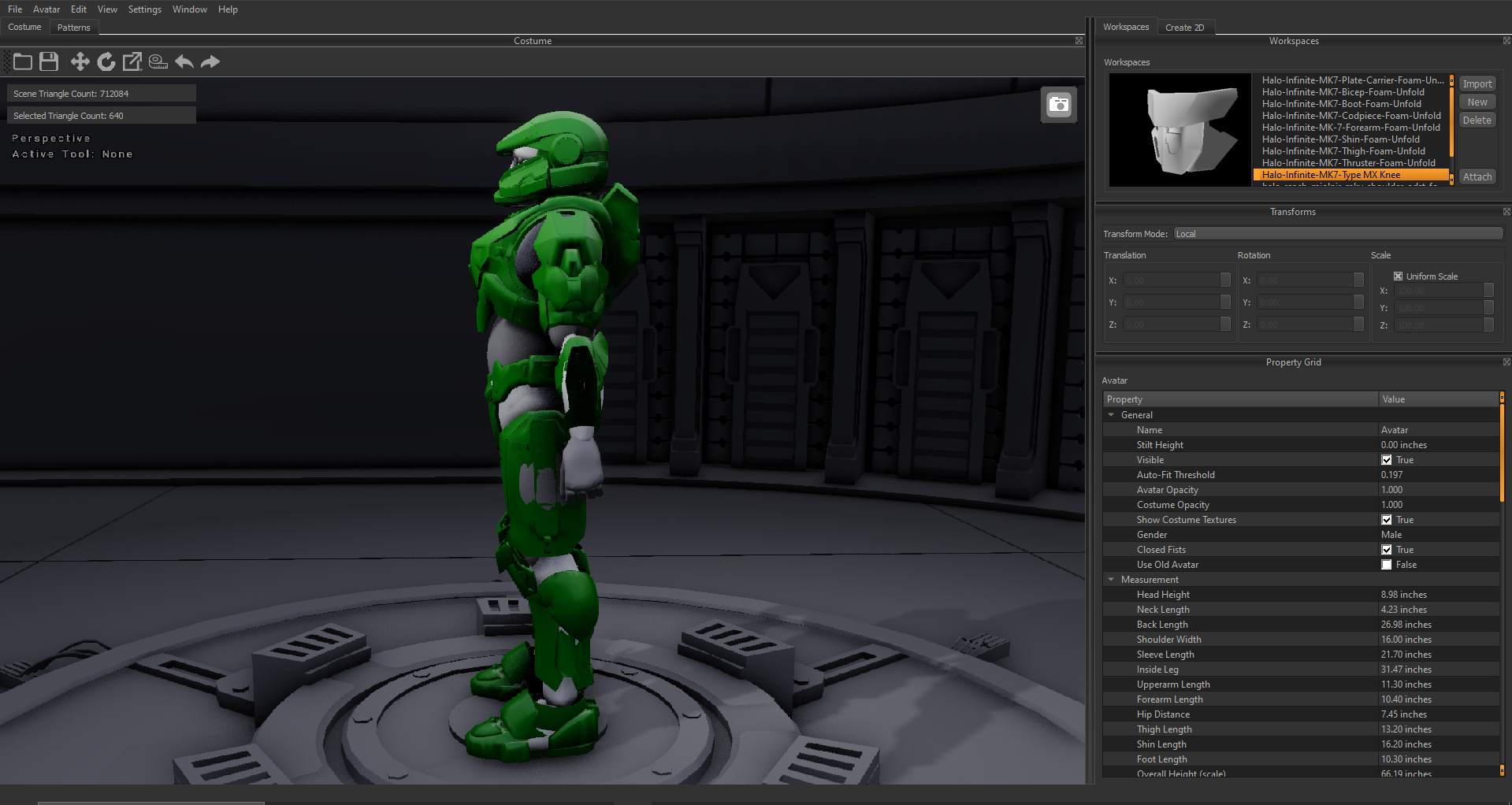Image resolution: width=1512 pixels, height=805 pixels.
Task: Open a file with the folder icon
Action: point(23,61)
